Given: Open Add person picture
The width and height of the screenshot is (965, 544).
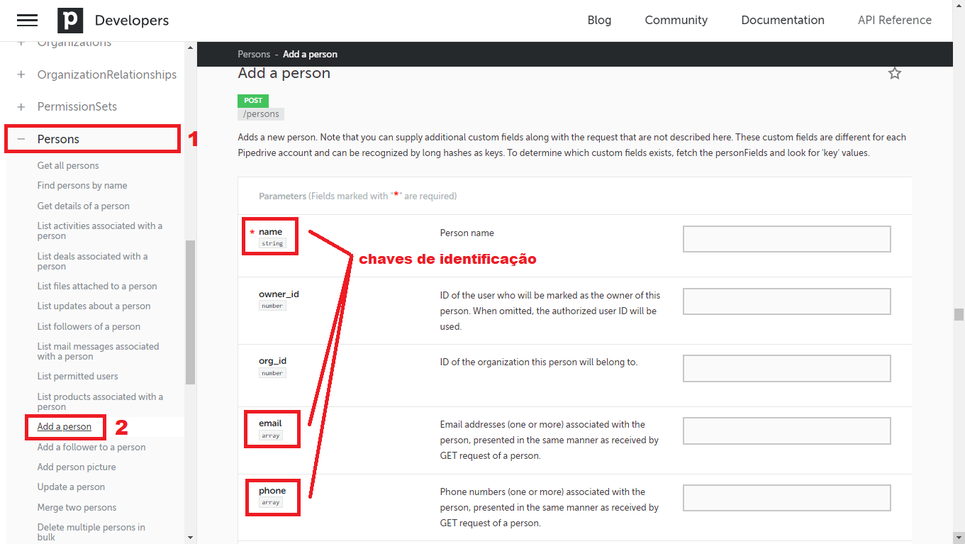Looking at the screenshot, I should pos(76,466).
